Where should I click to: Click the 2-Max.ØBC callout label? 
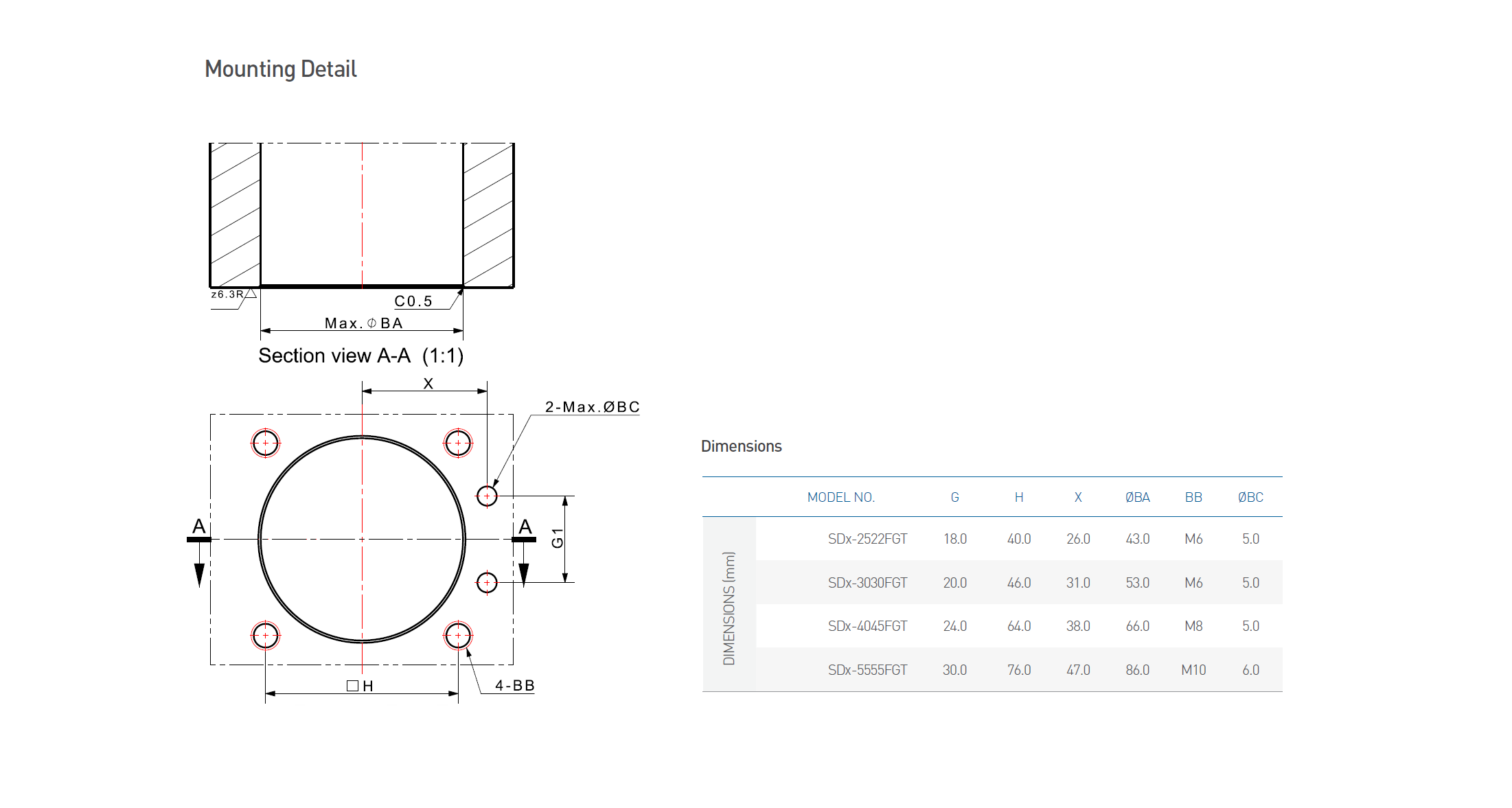pos(592,407)
